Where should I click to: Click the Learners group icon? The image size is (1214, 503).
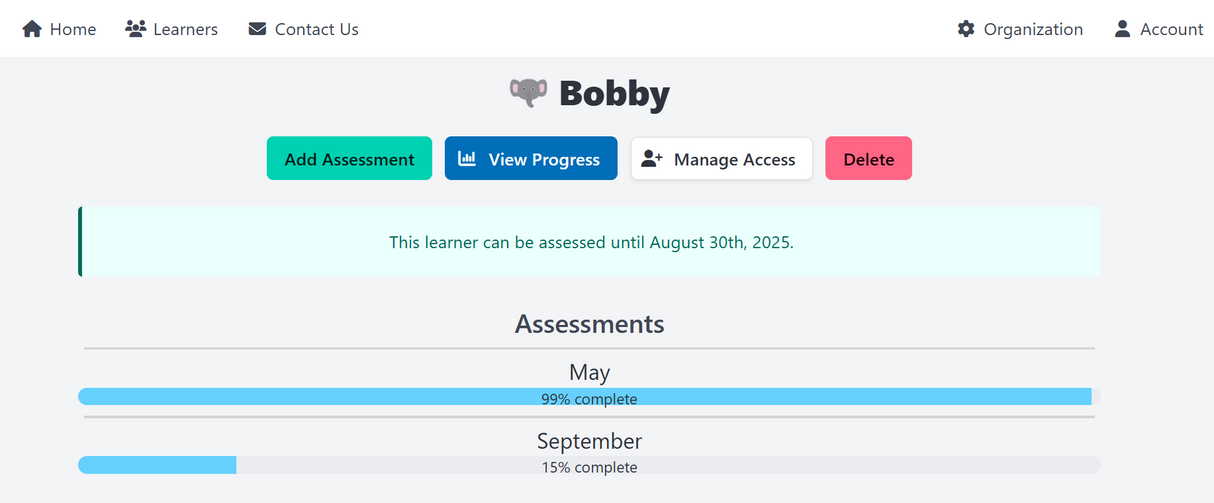[135, 29]
